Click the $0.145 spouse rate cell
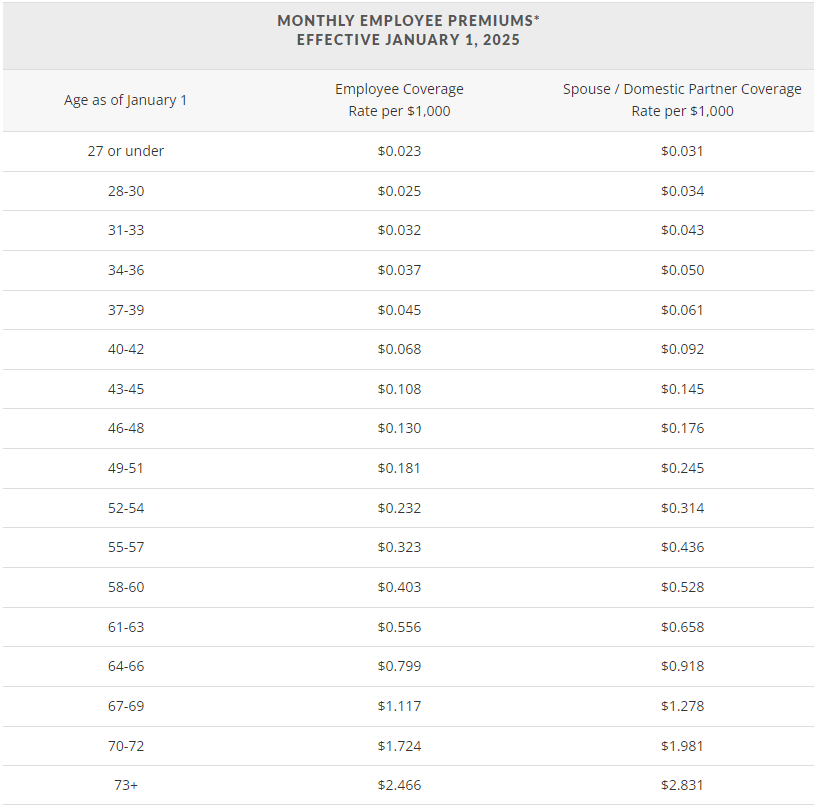This screenshot has width=817, height=805. click(682, 389)
